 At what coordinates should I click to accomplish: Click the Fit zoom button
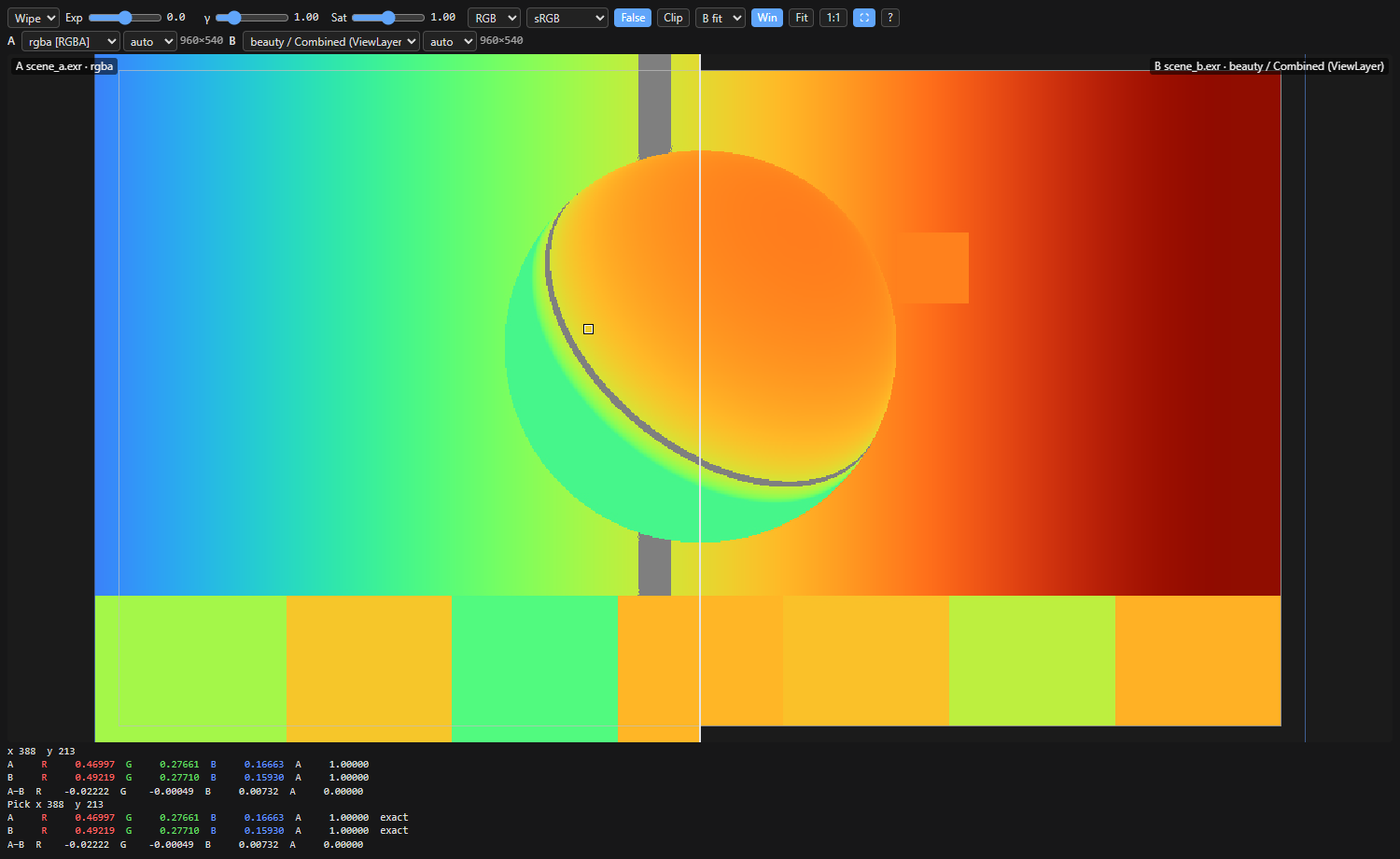point(802,18)
